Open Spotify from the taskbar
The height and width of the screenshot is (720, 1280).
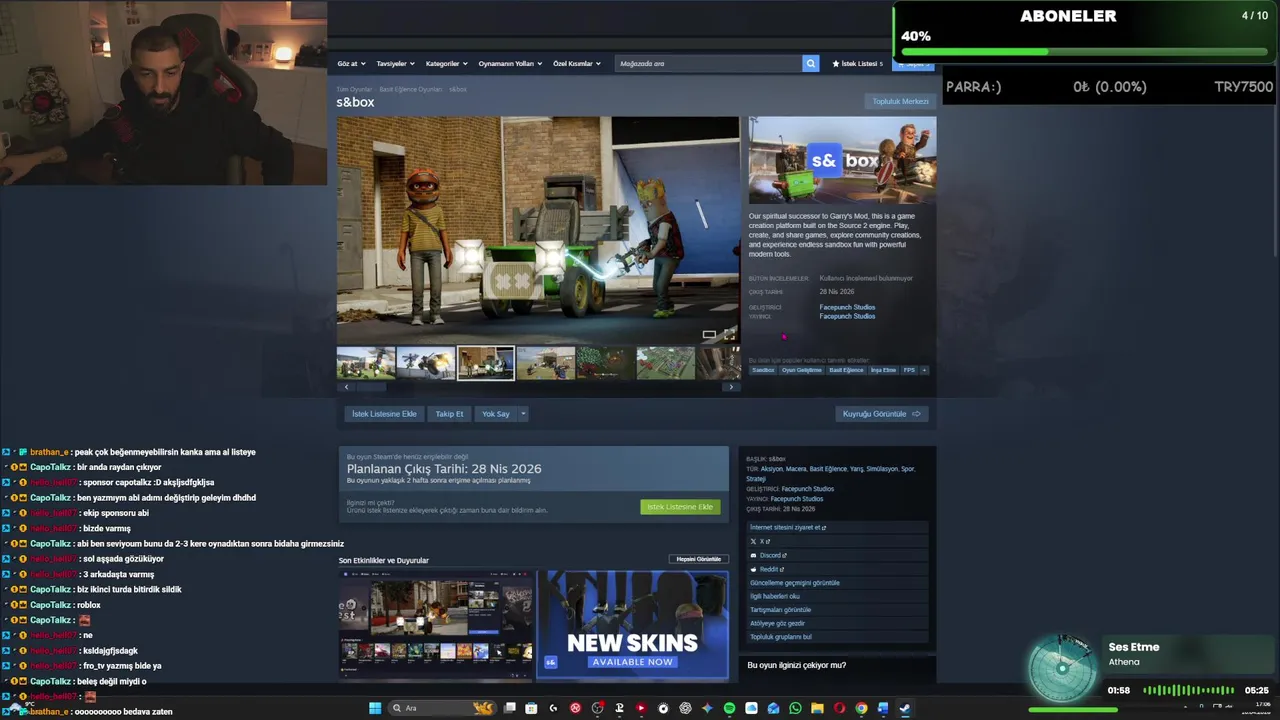coord(729,708)
